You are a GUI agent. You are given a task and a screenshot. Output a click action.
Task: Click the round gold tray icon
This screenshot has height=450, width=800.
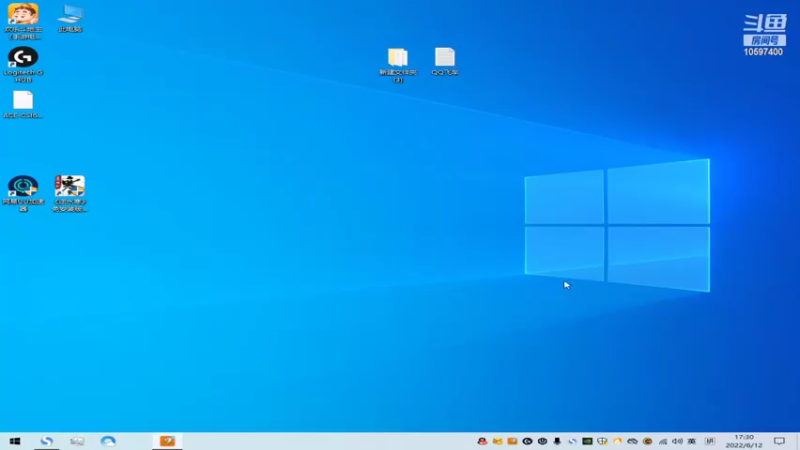647,441
